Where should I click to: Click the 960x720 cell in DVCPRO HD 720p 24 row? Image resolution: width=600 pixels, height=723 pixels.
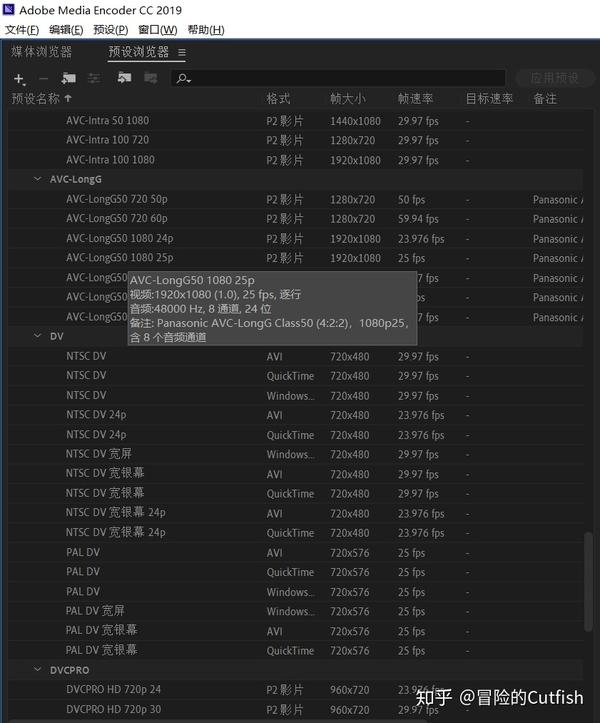(350, 690)
